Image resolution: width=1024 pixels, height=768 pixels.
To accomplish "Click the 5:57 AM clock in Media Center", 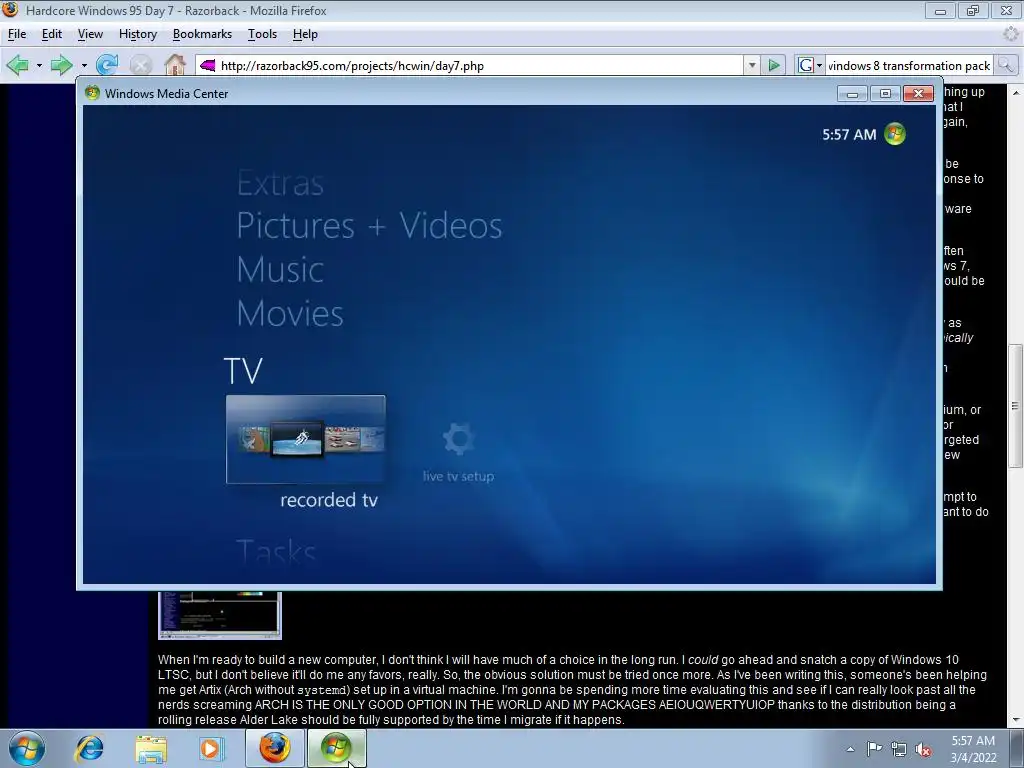I will tap(849, 135).
